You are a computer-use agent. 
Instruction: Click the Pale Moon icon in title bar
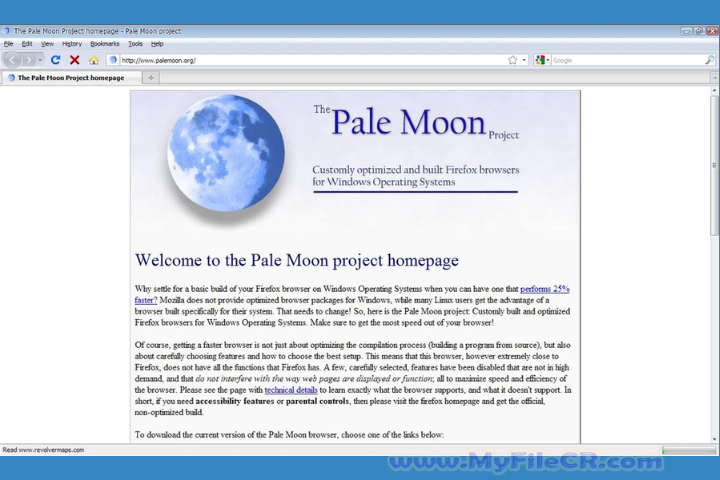coord(6,31)
